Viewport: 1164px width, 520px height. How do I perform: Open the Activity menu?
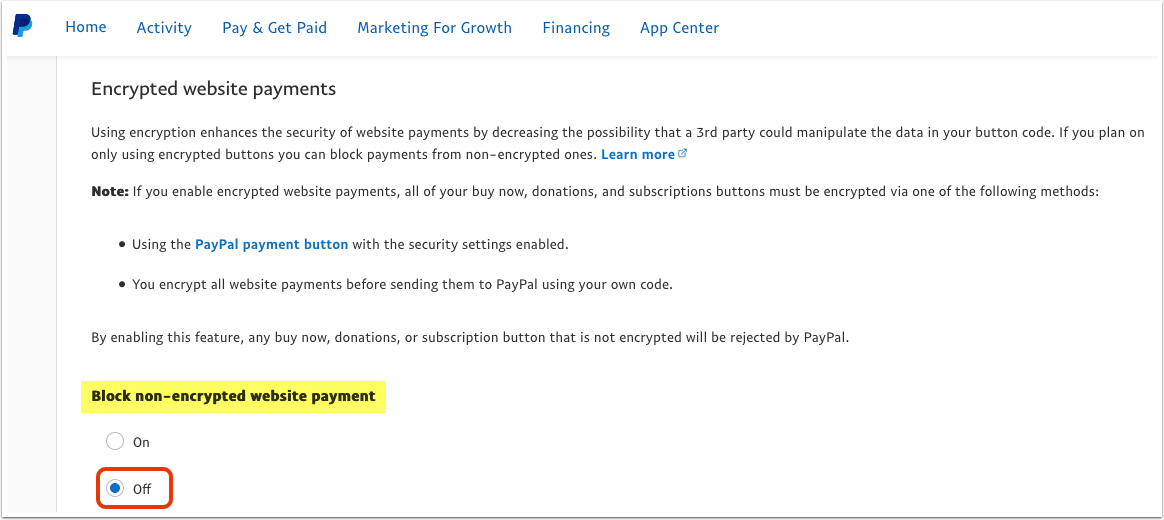[x=164, y=28]
